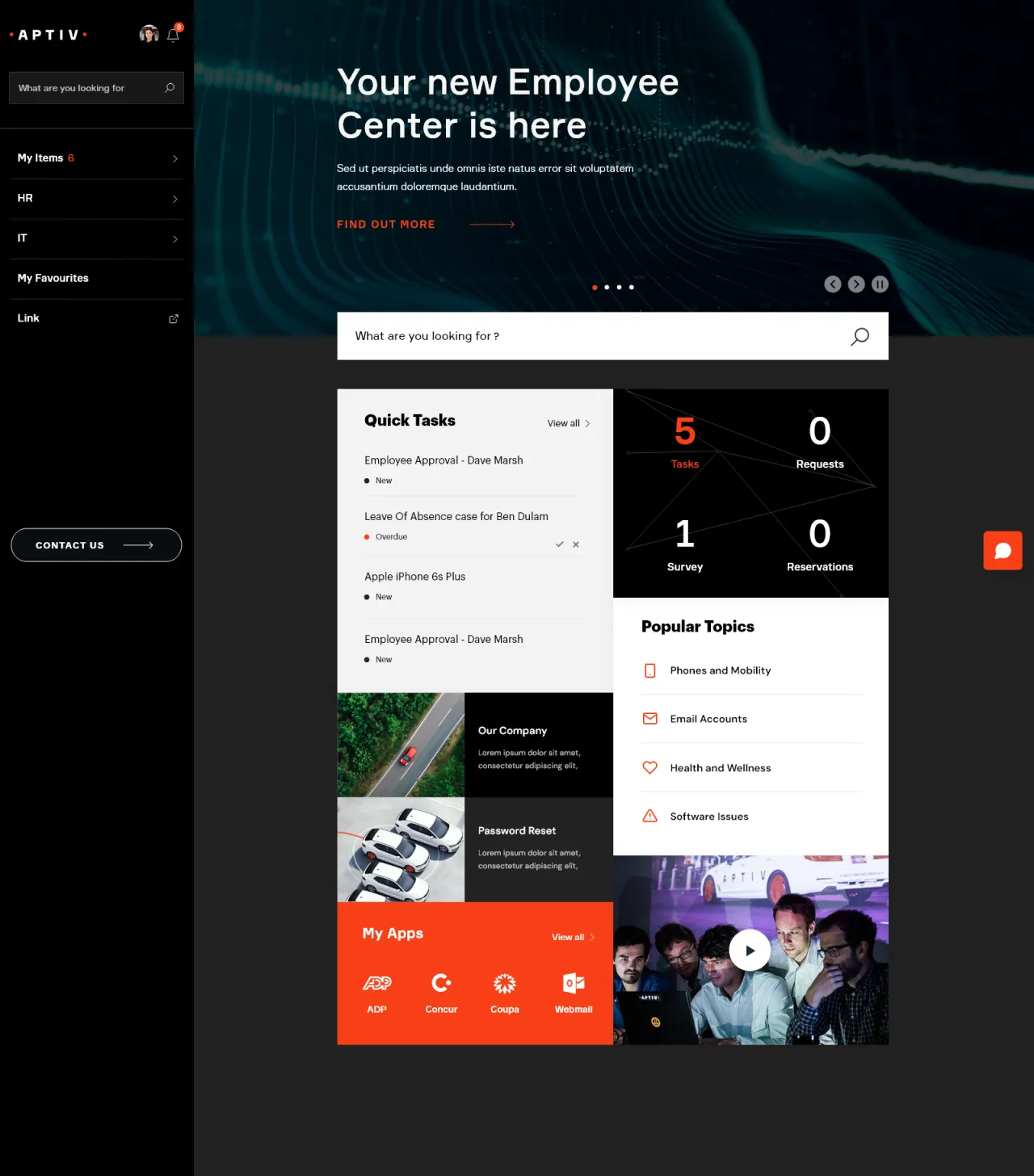Dismiss the Leave Of Absence task with the X
Viewport: 1034px width, 1176px height.
[575, 544]
